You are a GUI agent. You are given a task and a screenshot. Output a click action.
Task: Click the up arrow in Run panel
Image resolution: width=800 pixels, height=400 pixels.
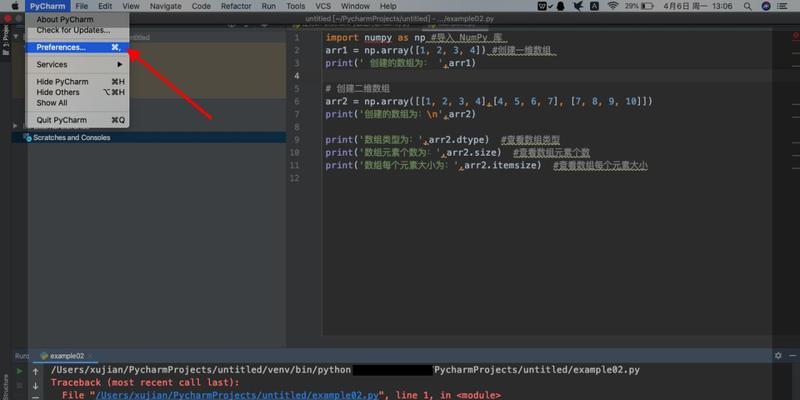click(36, 371)
